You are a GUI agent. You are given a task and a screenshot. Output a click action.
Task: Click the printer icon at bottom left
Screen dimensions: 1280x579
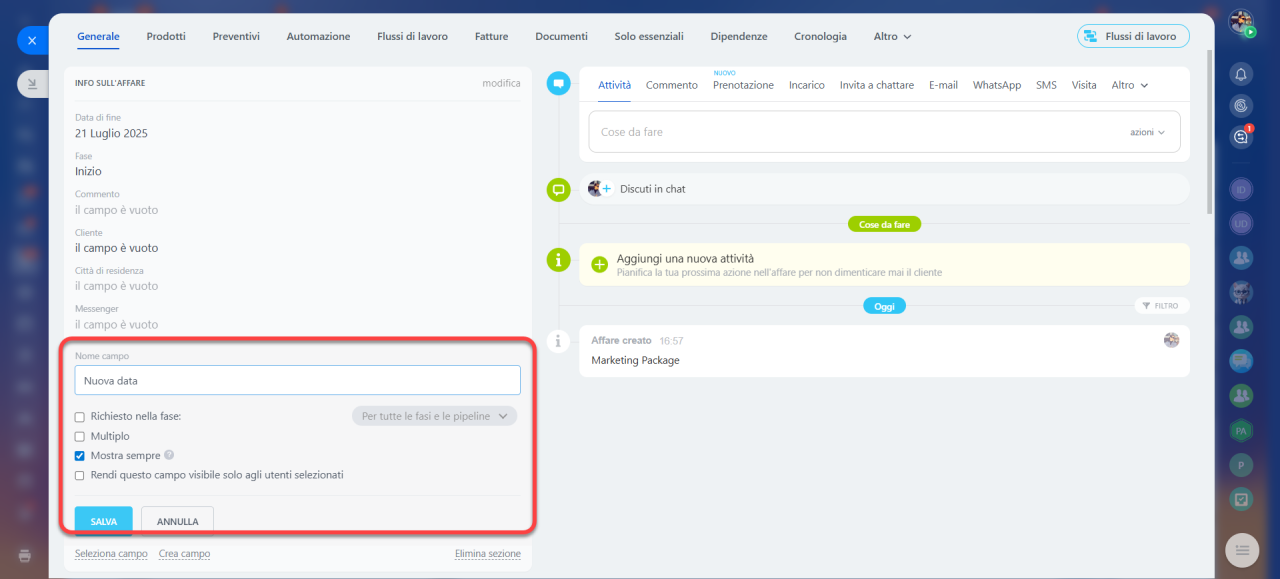tap(25, 555)
